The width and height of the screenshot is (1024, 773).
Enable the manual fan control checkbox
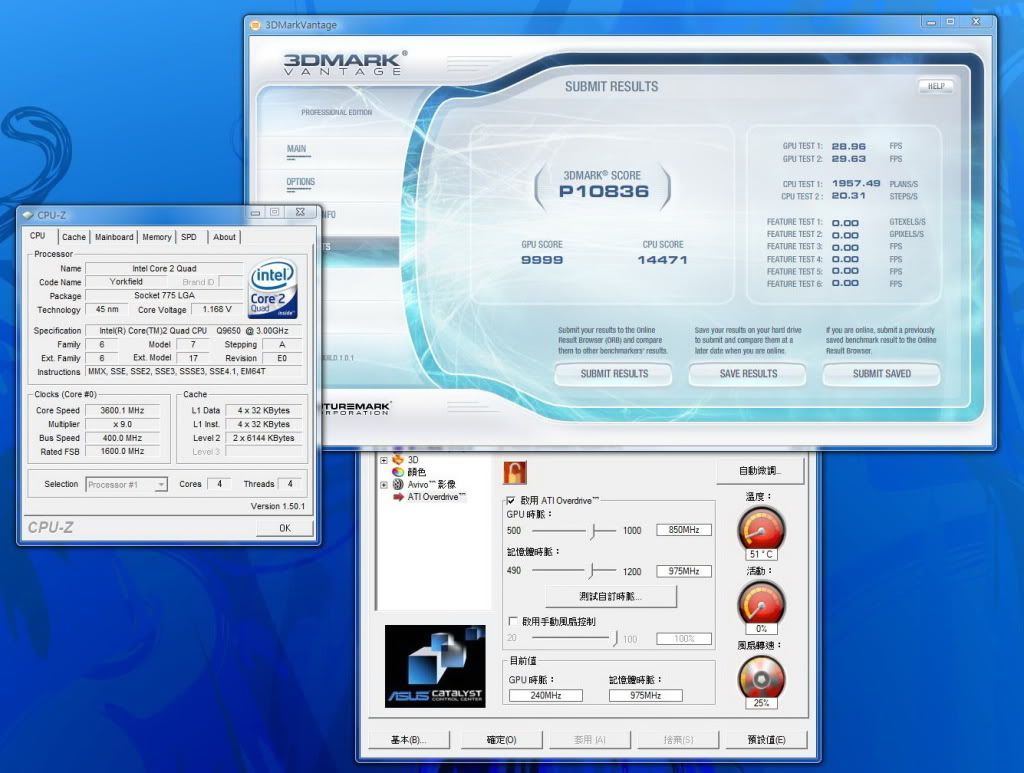click(513, 621)
